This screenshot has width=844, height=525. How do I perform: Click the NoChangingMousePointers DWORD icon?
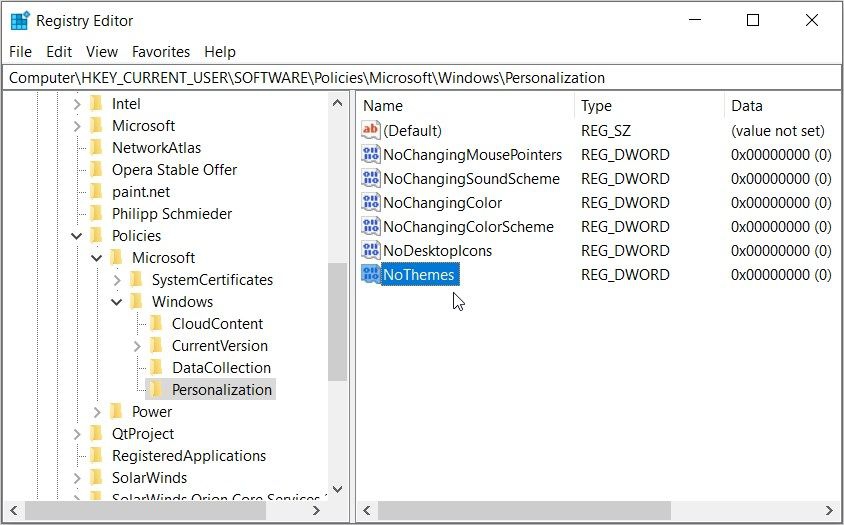[x=370, y=155]
